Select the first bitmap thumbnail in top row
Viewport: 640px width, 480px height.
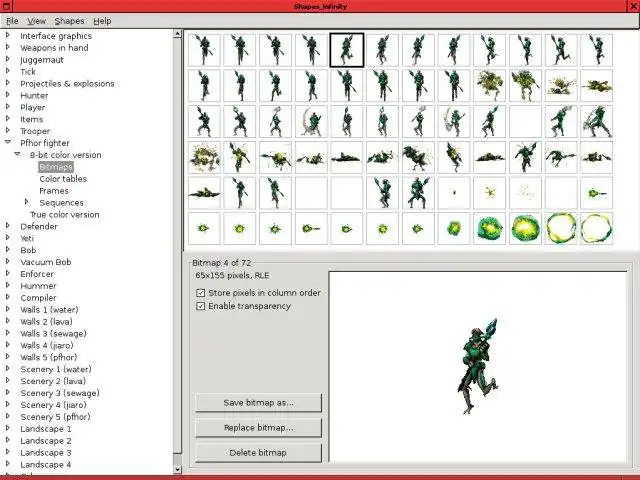[204, 50]
